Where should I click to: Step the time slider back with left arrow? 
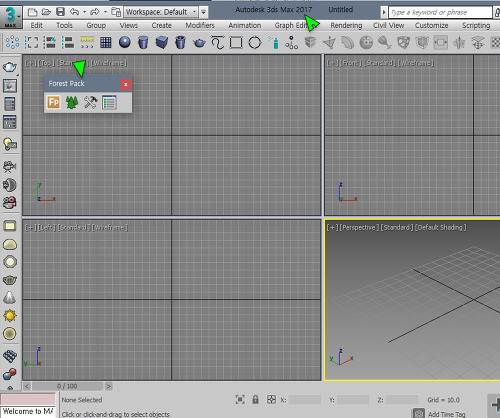pos(27,386)
